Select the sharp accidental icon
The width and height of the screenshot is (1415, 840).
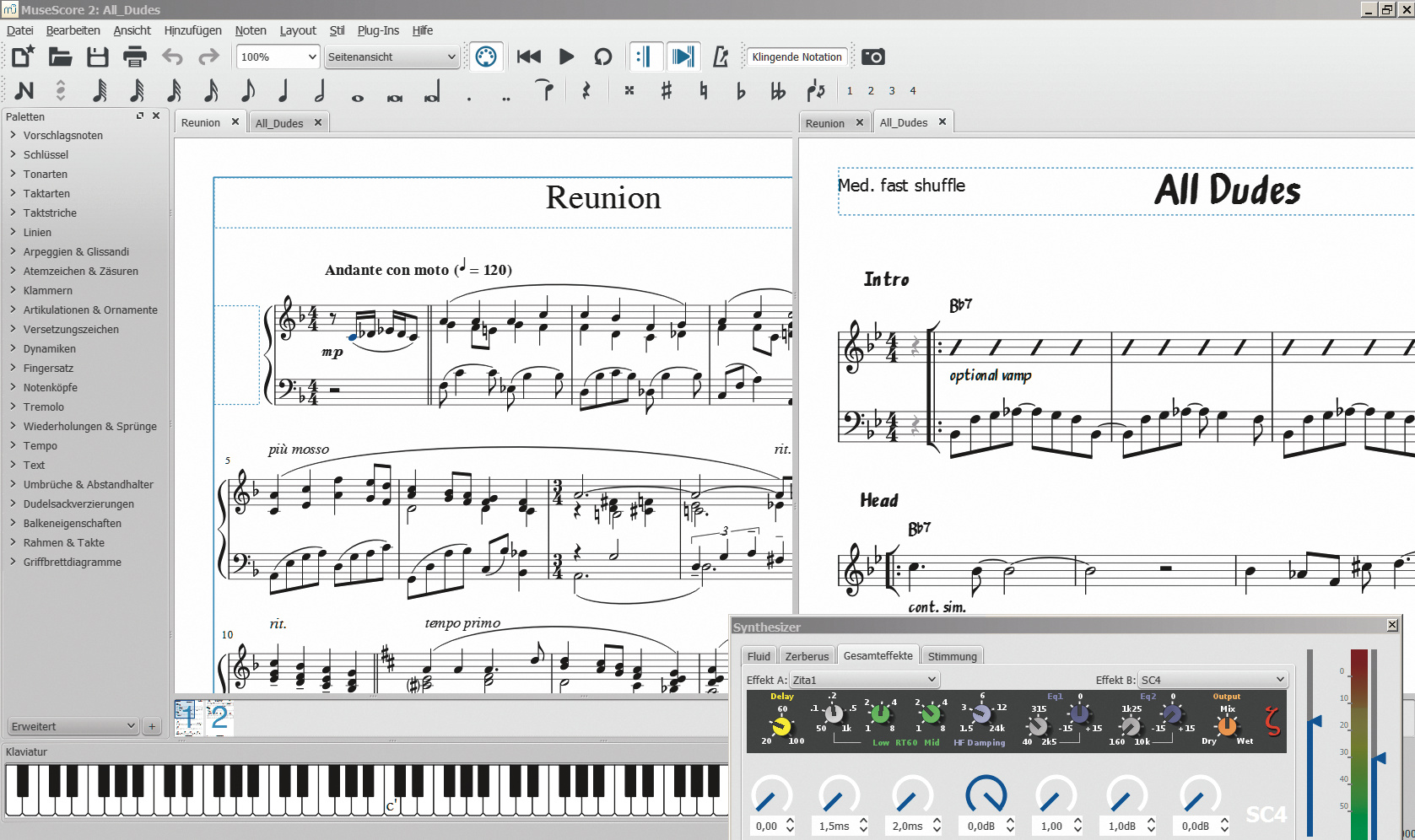[x=667, y=91]
